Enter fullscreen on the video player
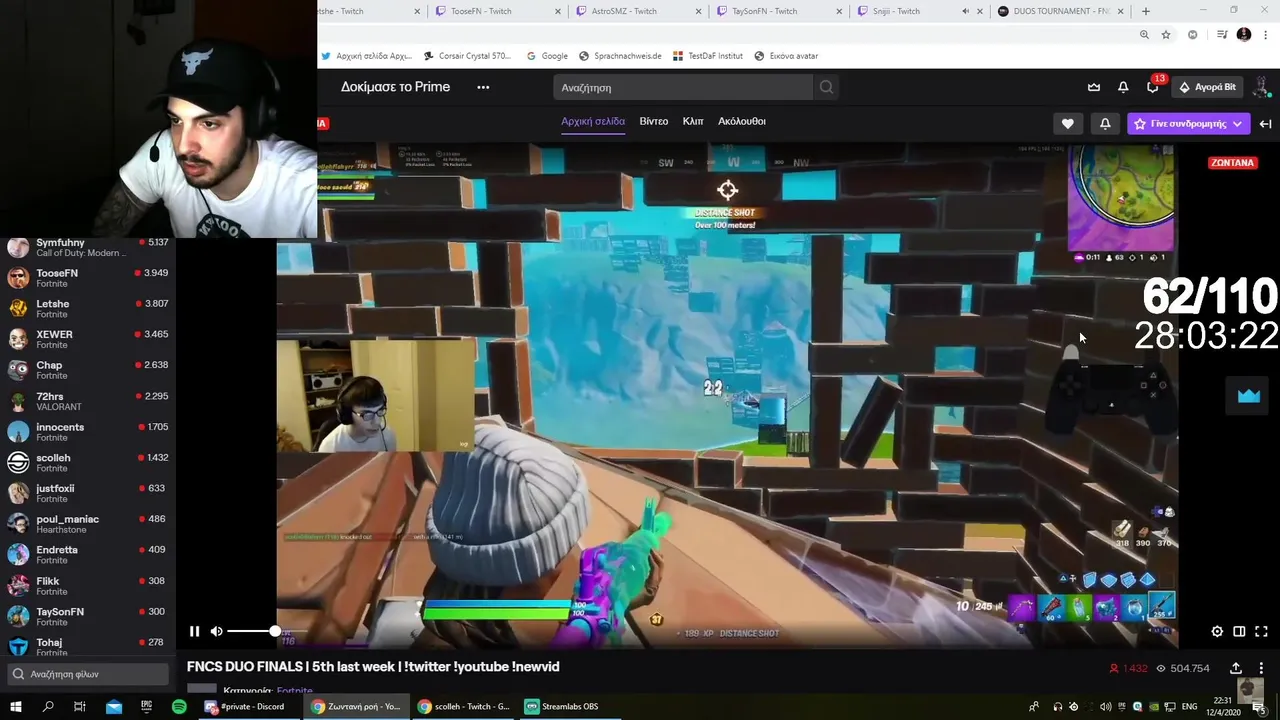Image resolution: width=1280 pixels, height=720 pixels. click(x=1261, y=631)
